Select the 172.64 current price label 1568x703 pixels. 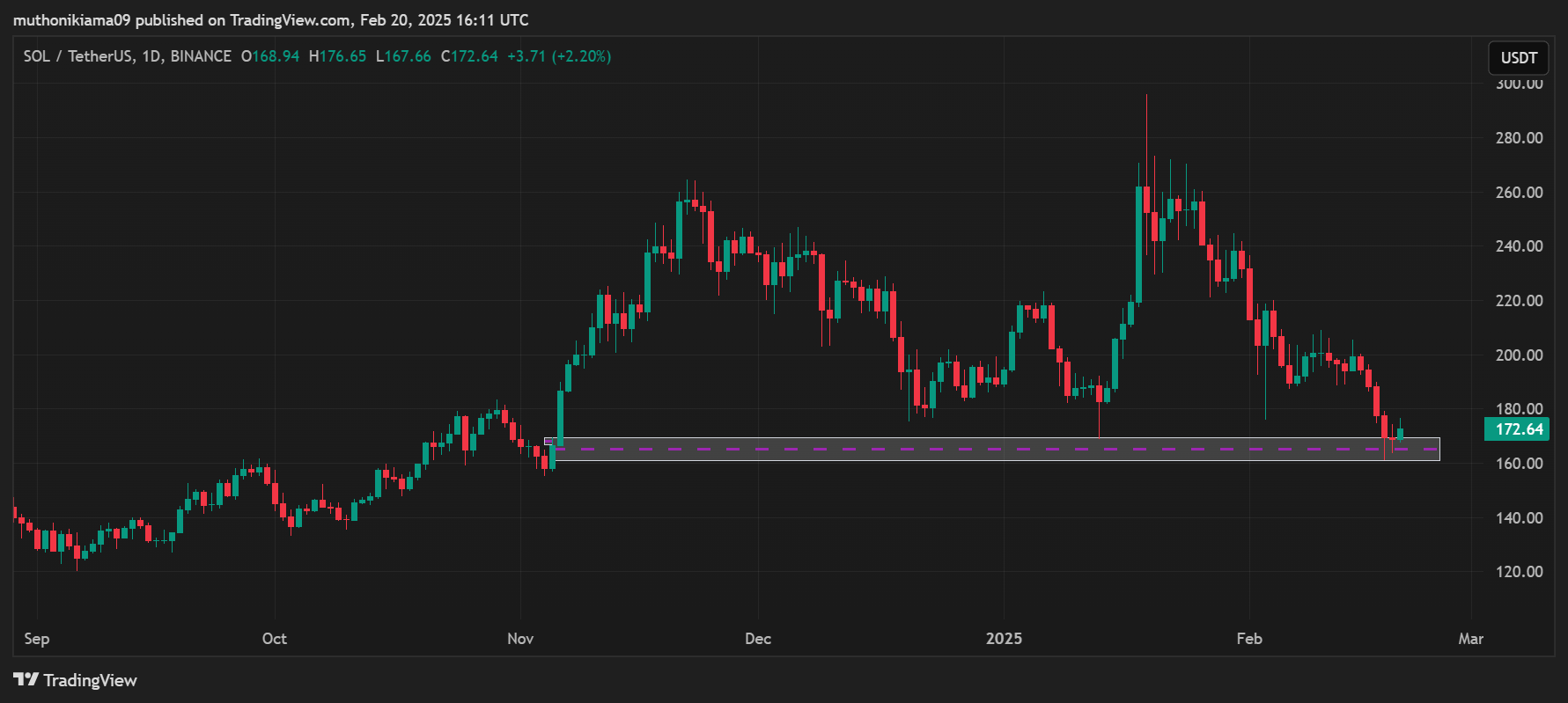click(x=1517, y=429)
